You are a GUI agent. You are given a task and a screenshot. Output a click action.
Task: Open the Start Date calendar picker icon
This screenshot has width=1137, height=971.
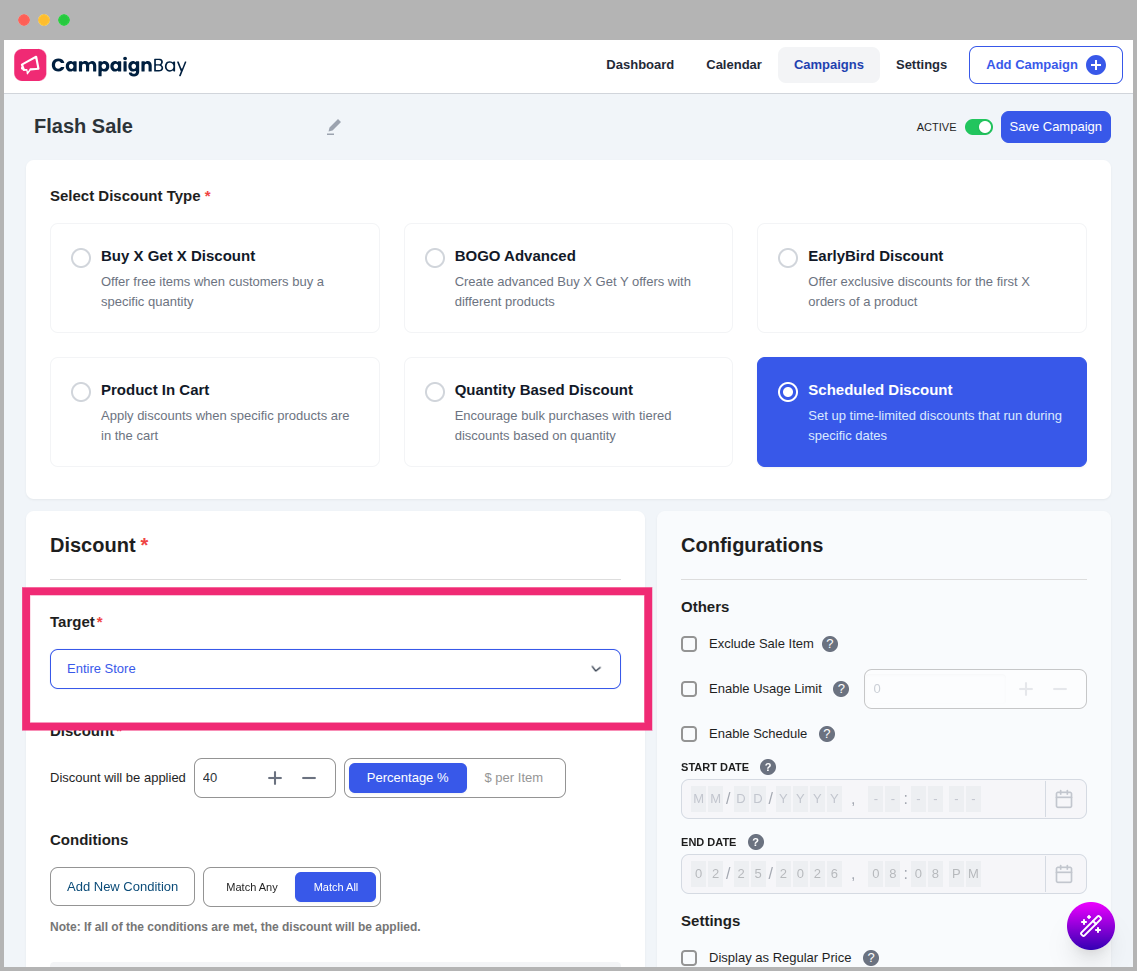tap(1064, 799)
